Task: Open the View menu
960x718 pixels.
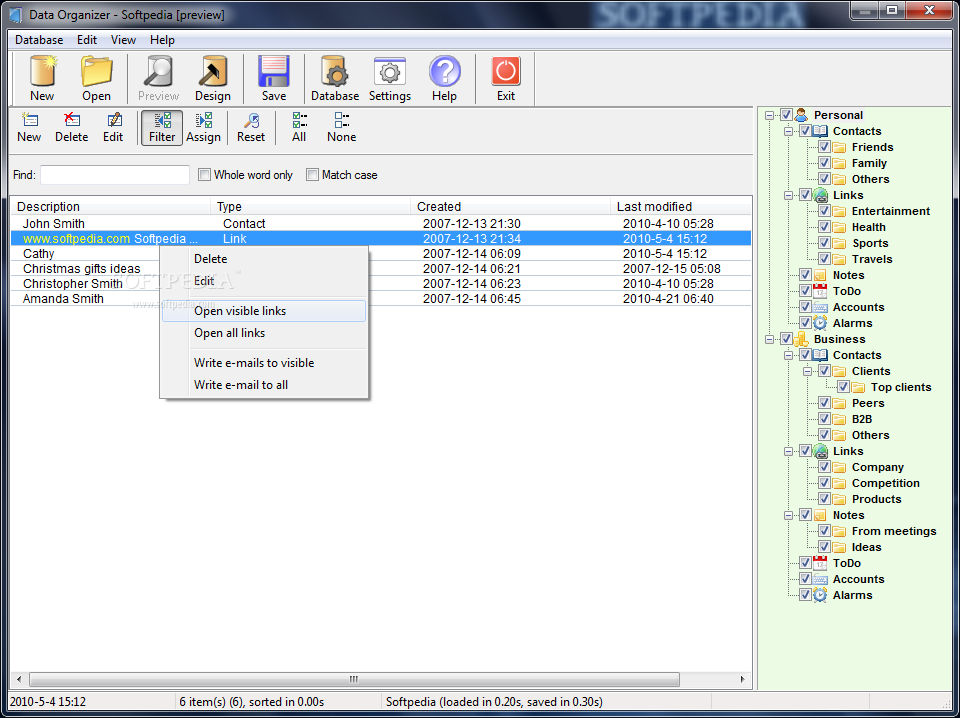Action: (x=123, y=40)
